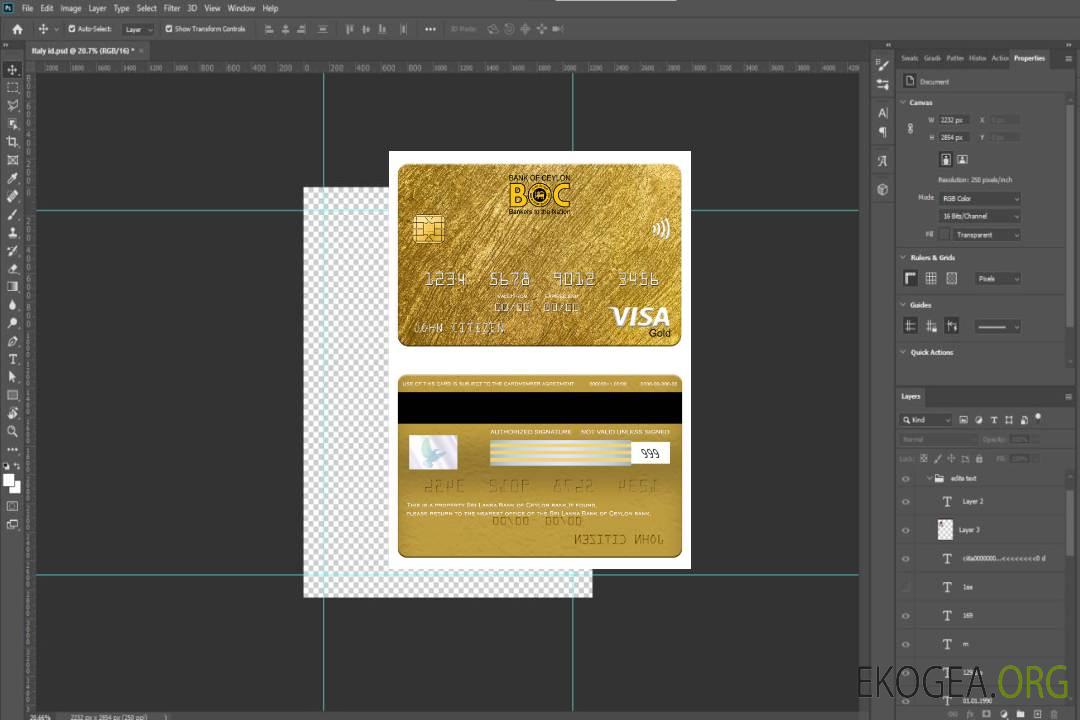Click the canvas Fill color swatch

pyautogui.click(x=945, y=235)
